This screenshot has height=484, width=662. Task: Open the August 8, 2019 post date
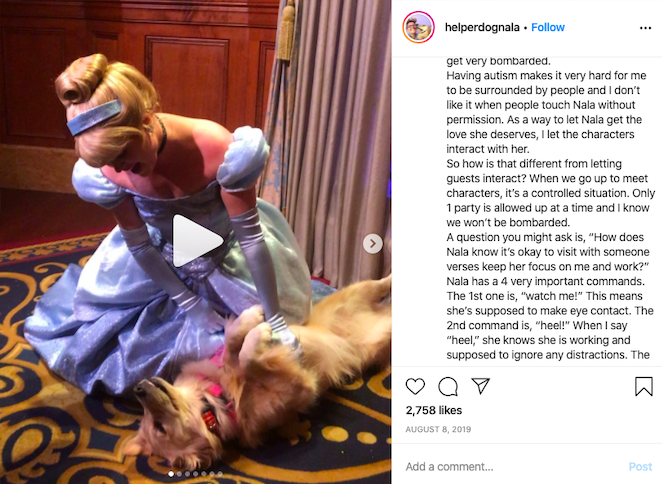pyautogui.click(x=438, y=430)
